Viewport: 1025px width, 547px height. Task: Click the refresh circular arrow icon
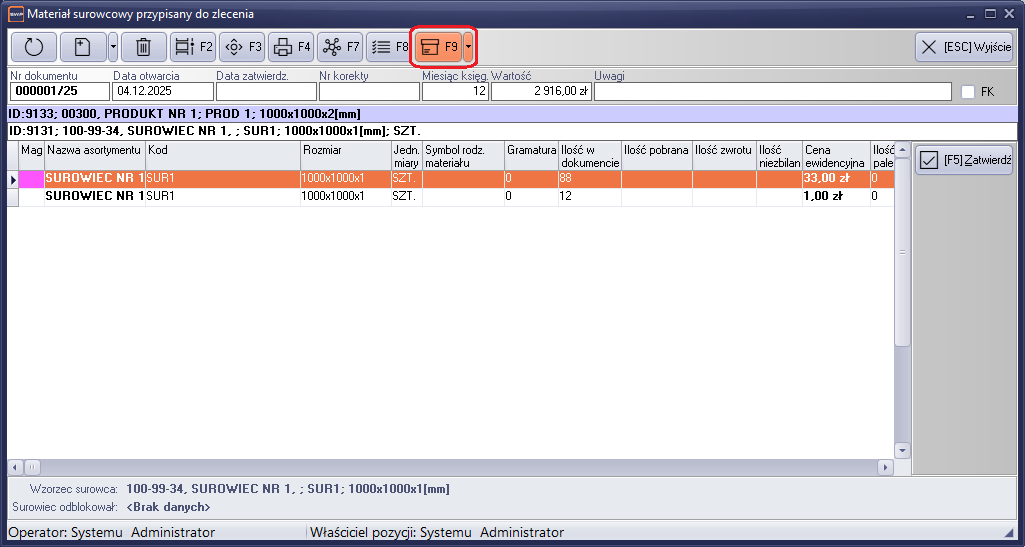(34, 47)
